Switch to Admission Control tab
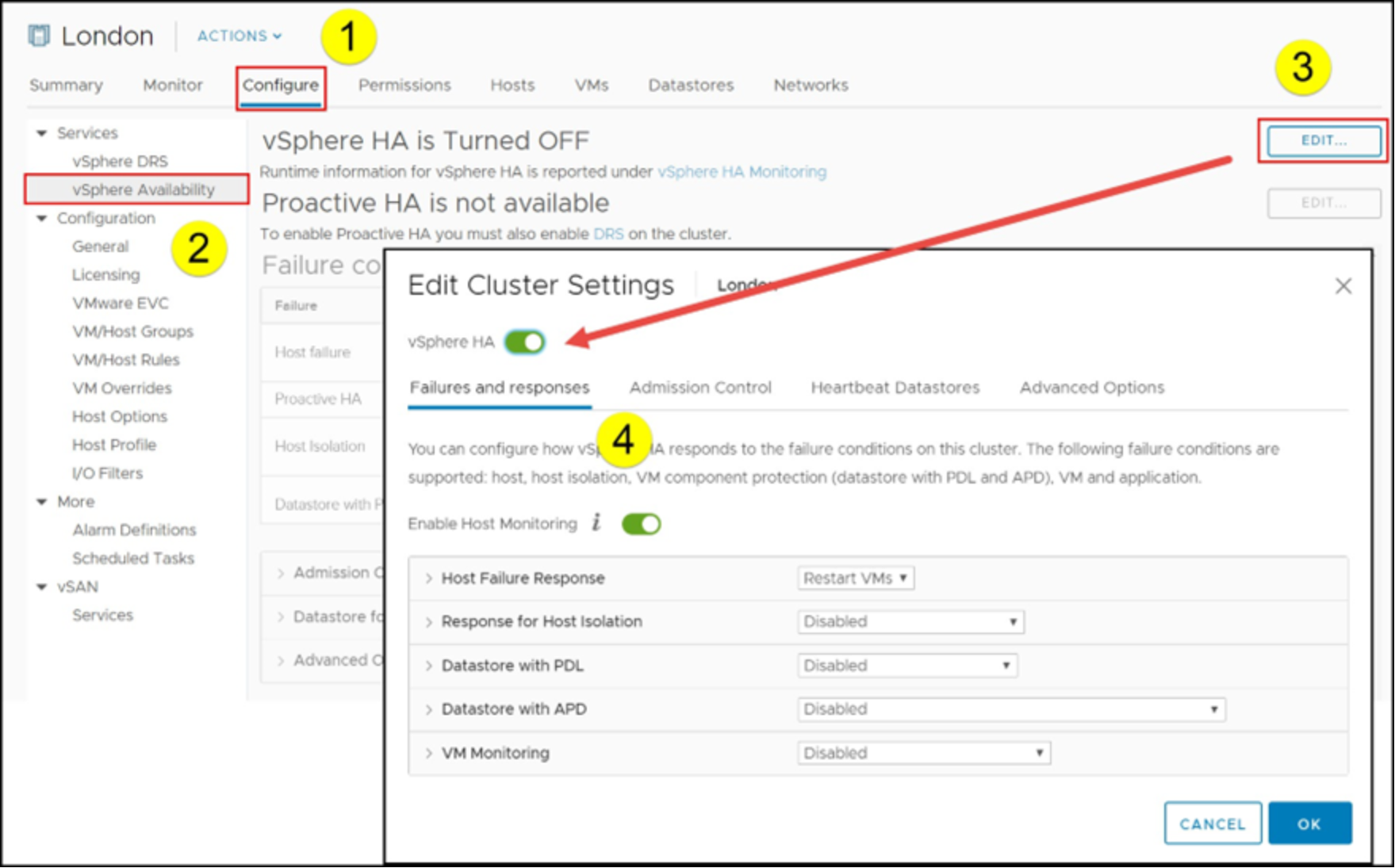 (700, 388)
